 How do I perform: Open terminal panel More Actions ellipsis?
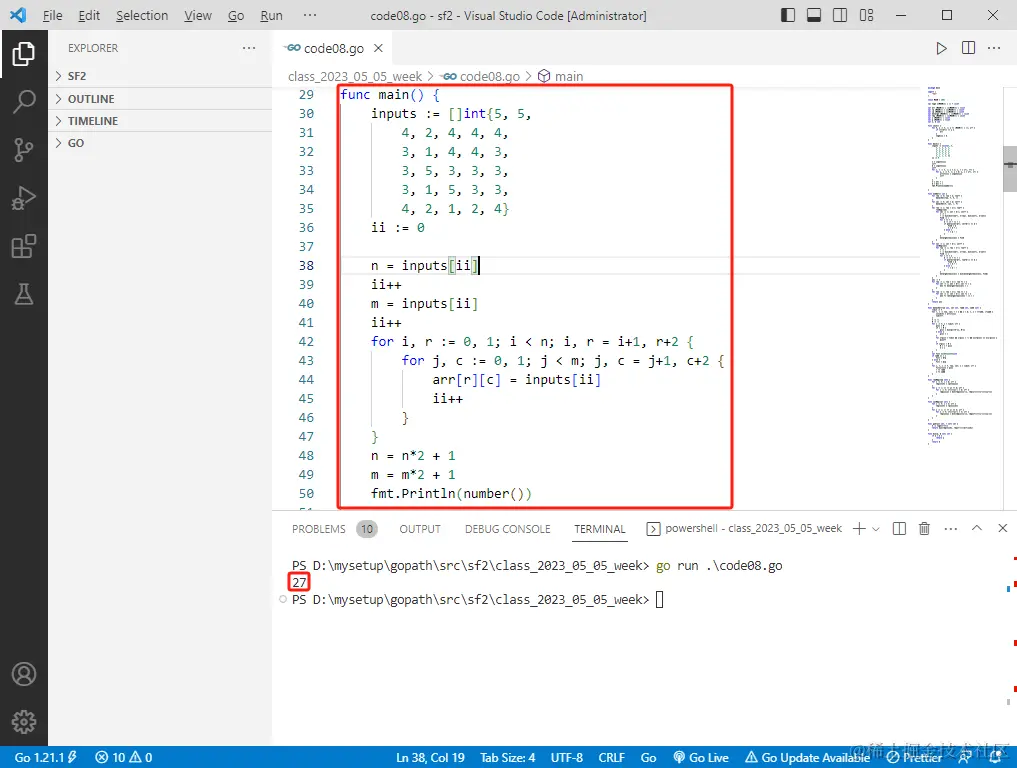point(950,529)
